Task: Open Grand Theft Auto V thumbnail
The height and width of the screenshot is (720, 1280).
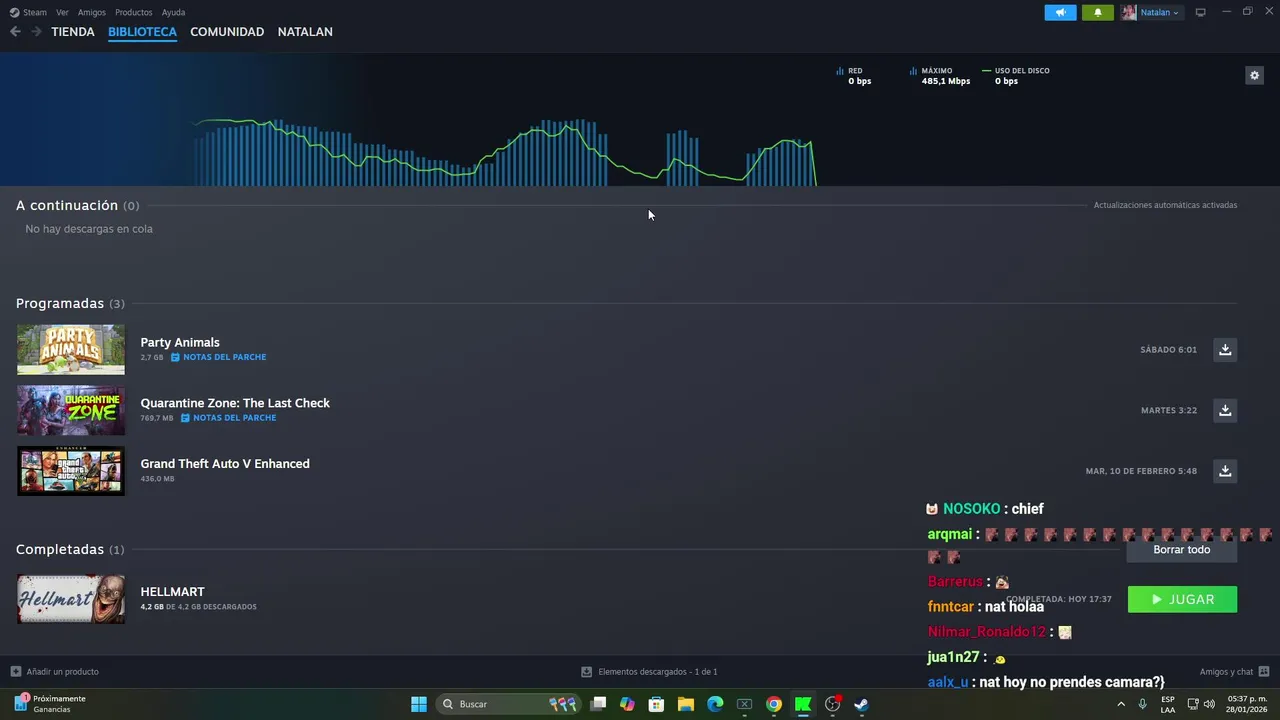Action: click(71, 470)
